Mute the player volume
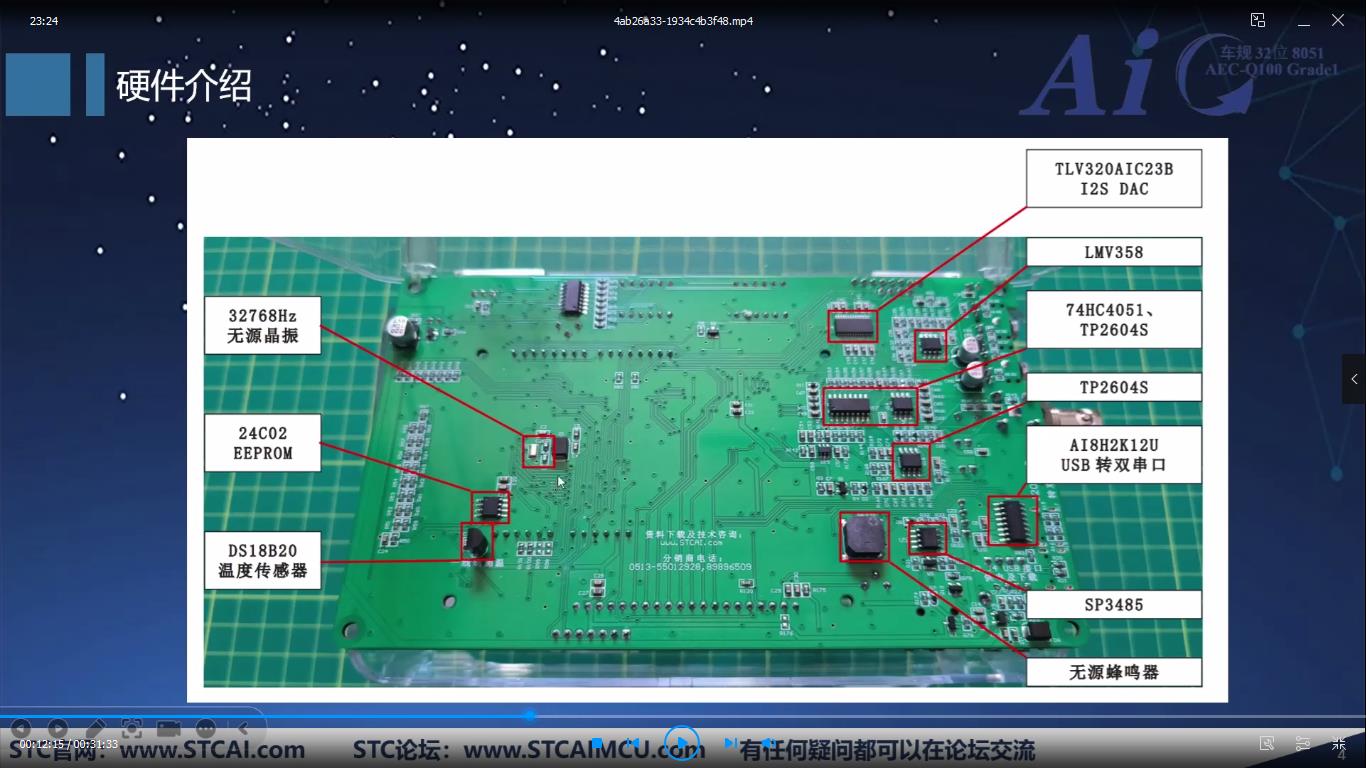Viewport: 1366px width, 768px height. (x=767, y=743)
